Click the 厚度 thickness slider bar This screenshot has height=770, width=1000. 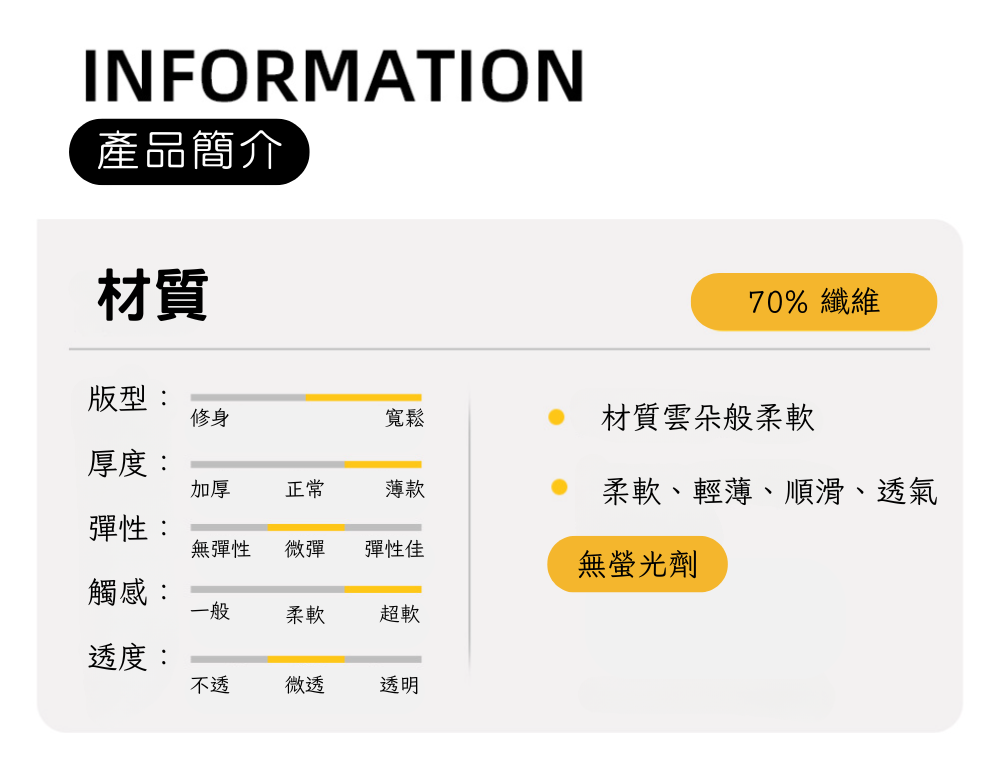tap(306, 464)
